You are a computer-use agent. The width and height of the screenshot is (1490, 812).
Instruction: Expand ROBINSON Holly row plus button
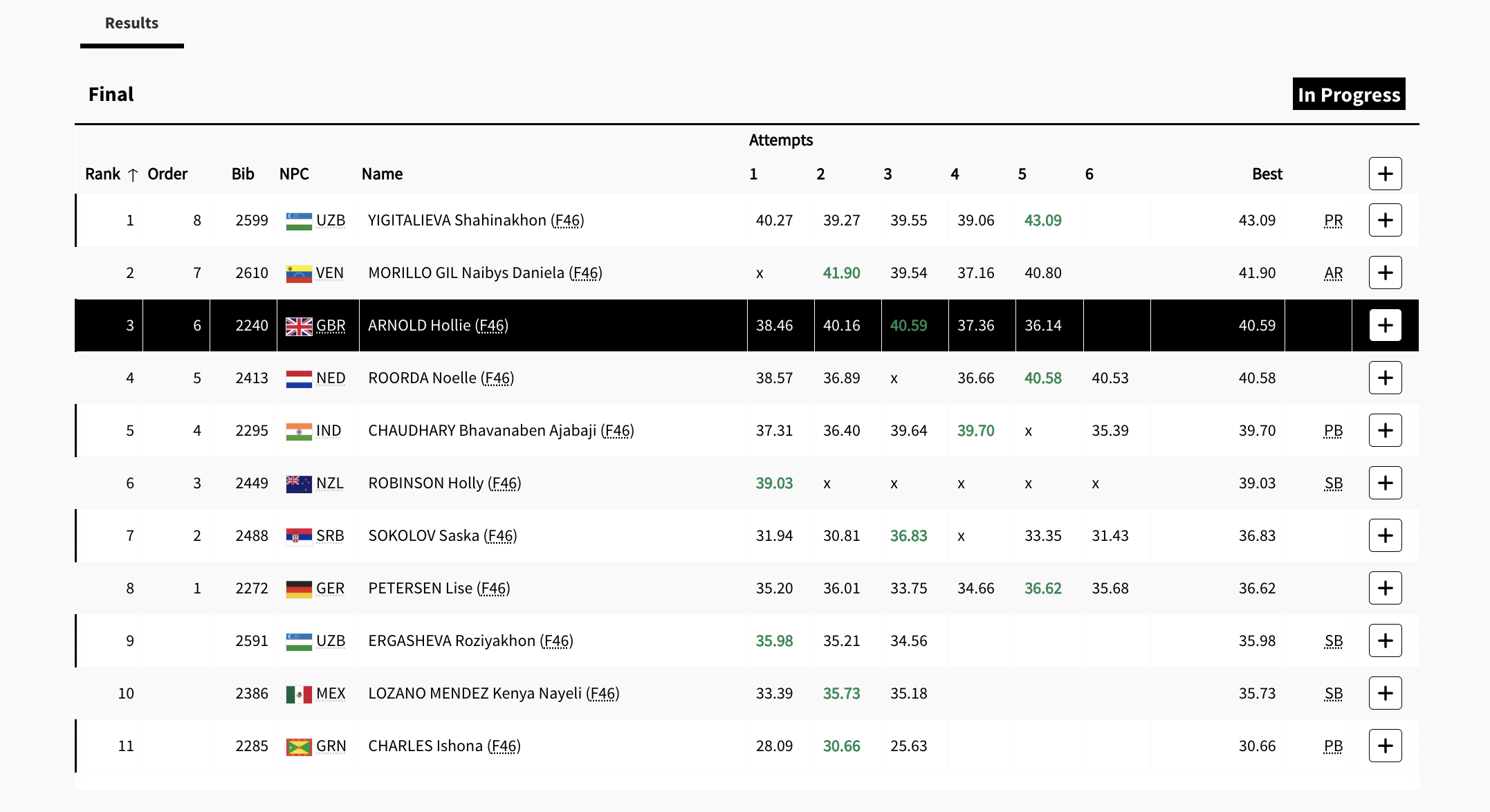[1385, 483]
